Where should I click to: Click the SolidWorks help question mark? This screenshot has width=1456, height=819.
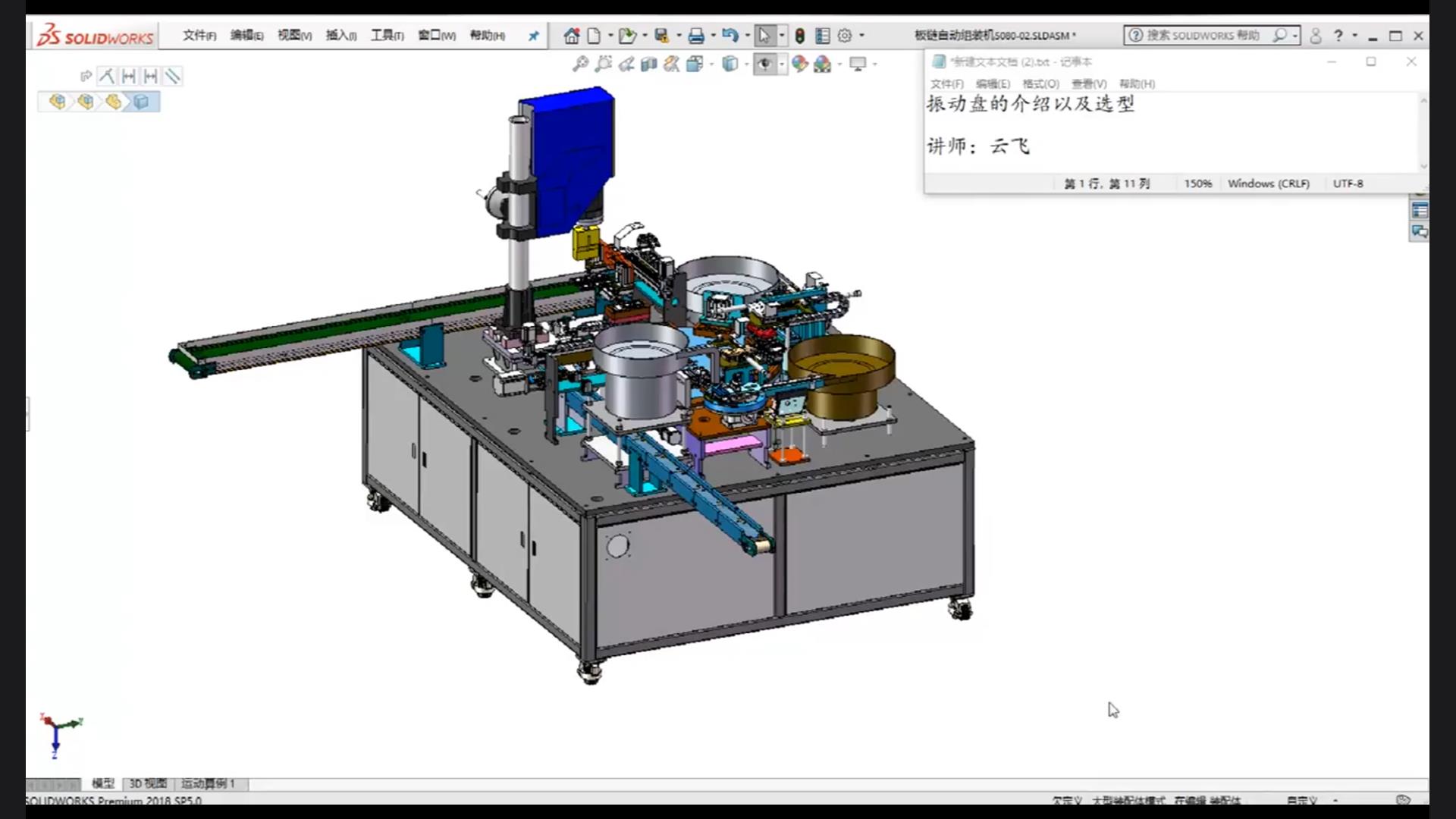[x=1338, y=36]
